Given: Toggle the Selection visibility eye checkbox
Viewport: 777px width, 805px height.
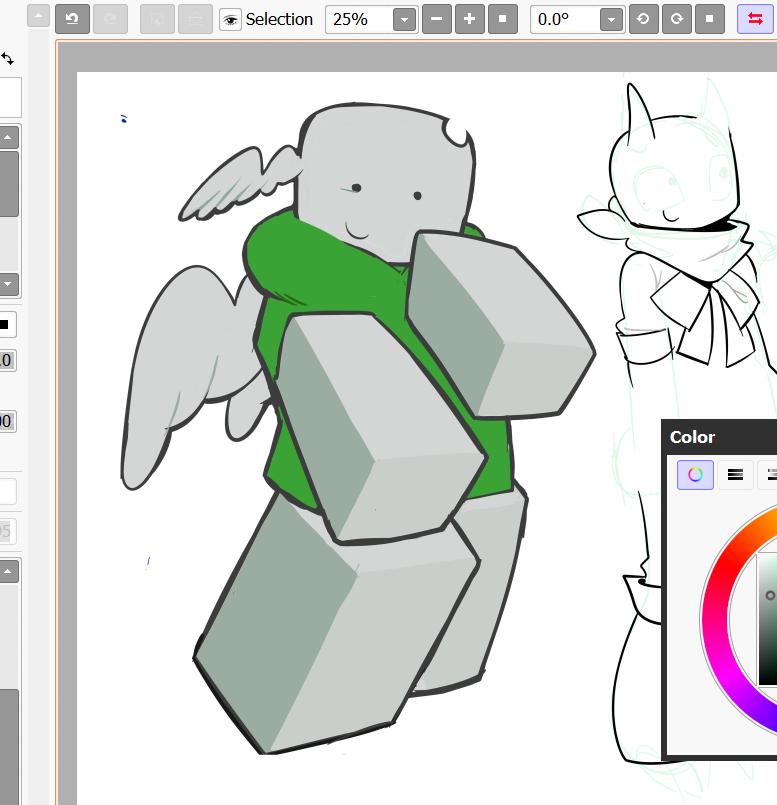Looking at the screenshot, I should coord(231,20).
